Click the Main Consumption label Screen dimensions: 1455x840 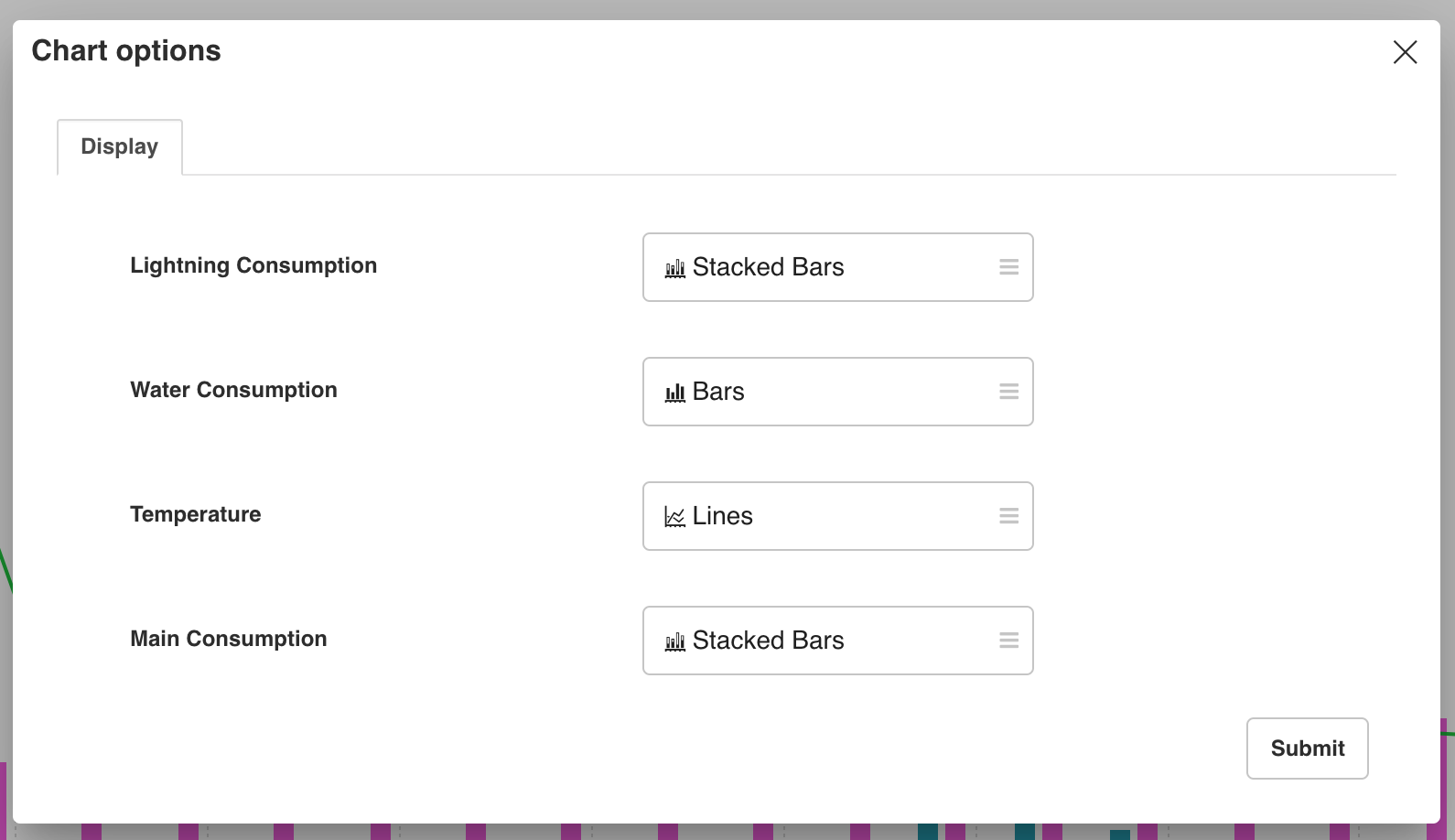[x=228, y=639]
